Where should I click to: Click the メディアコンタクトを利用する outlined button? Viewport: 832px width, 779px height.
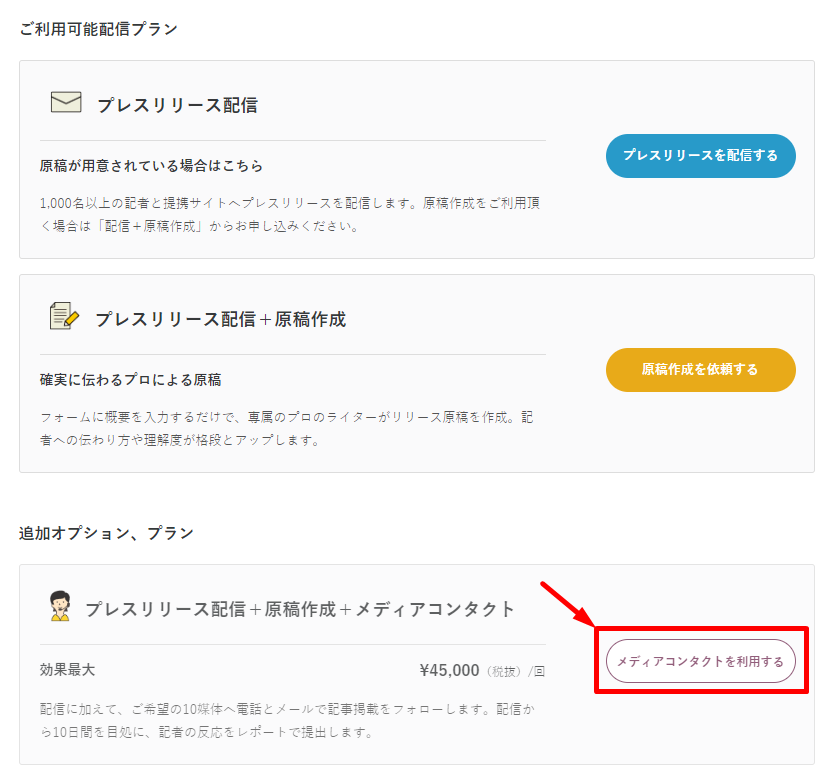click(700, 661)
